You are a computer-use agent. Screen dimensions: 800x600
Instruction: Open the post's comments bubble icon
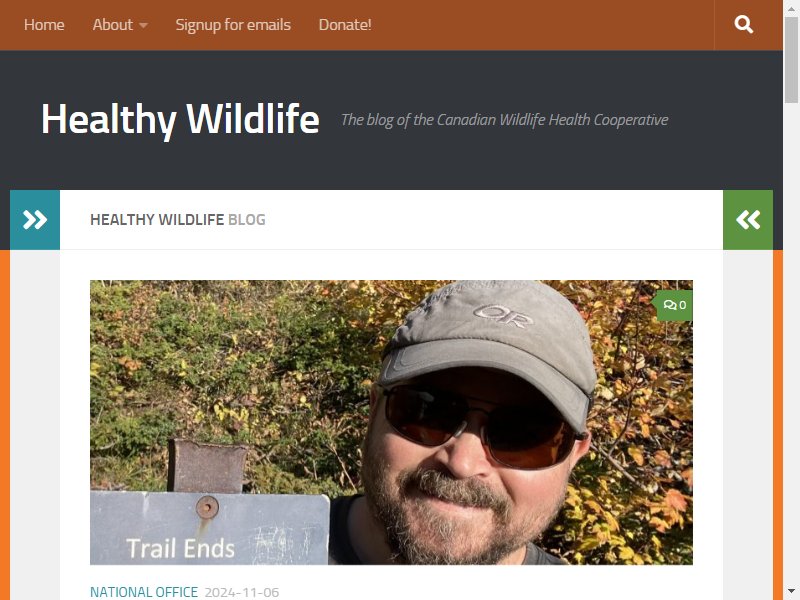pos(670,305)
